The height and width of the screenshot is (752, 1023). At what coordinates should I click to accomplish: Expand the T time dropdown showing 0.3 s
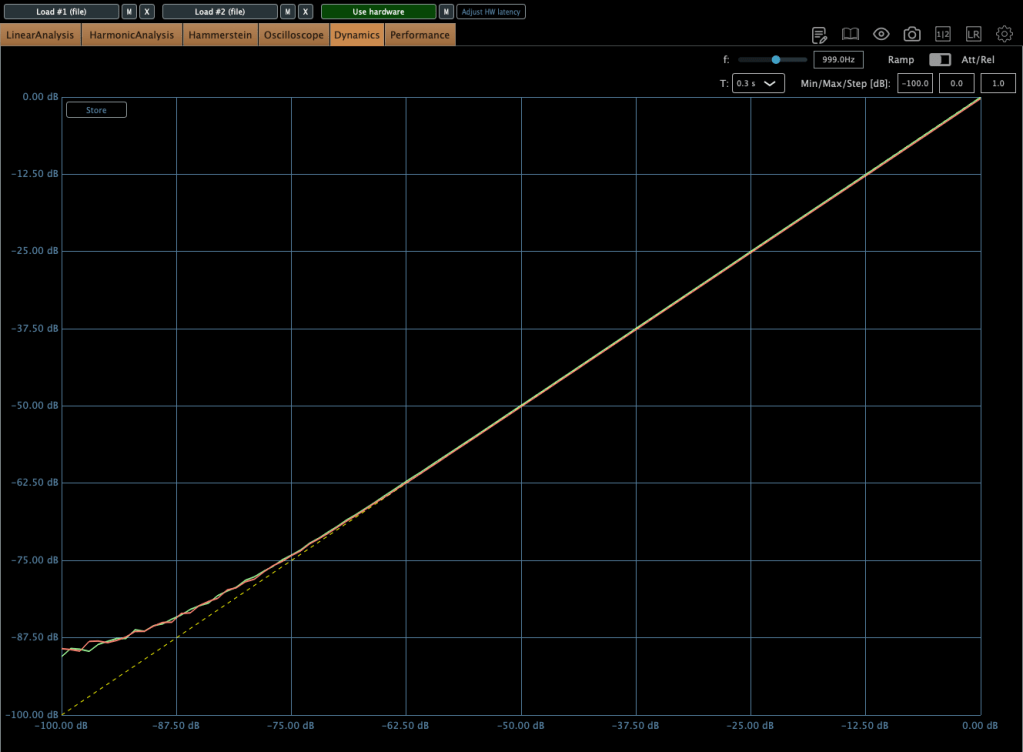(x=758, y=84)
